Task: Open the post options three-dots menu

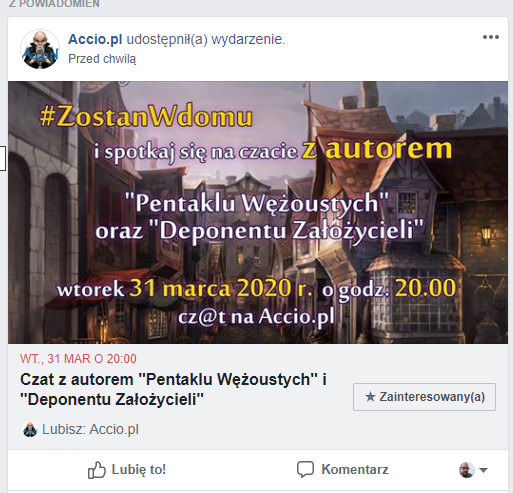Action: click(x=491, y=37)
